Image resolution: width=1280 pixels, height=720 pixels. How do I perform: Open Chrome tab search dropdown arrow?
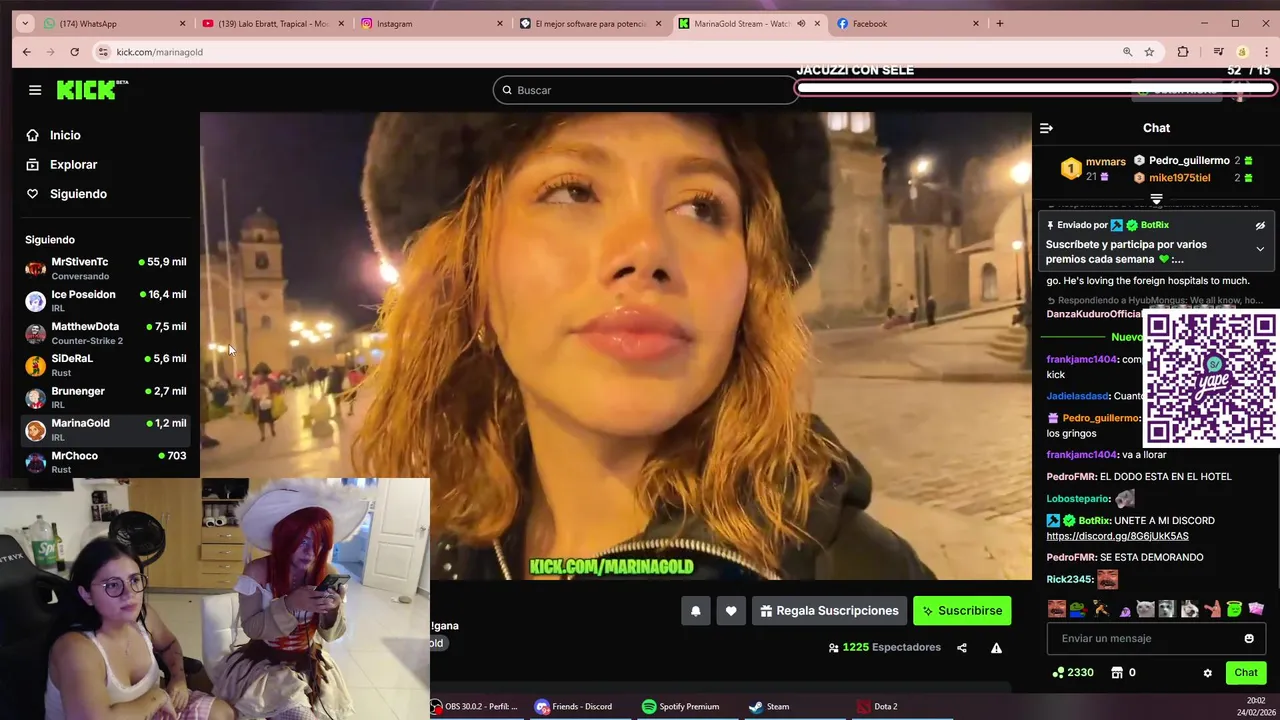click(25, 23)
